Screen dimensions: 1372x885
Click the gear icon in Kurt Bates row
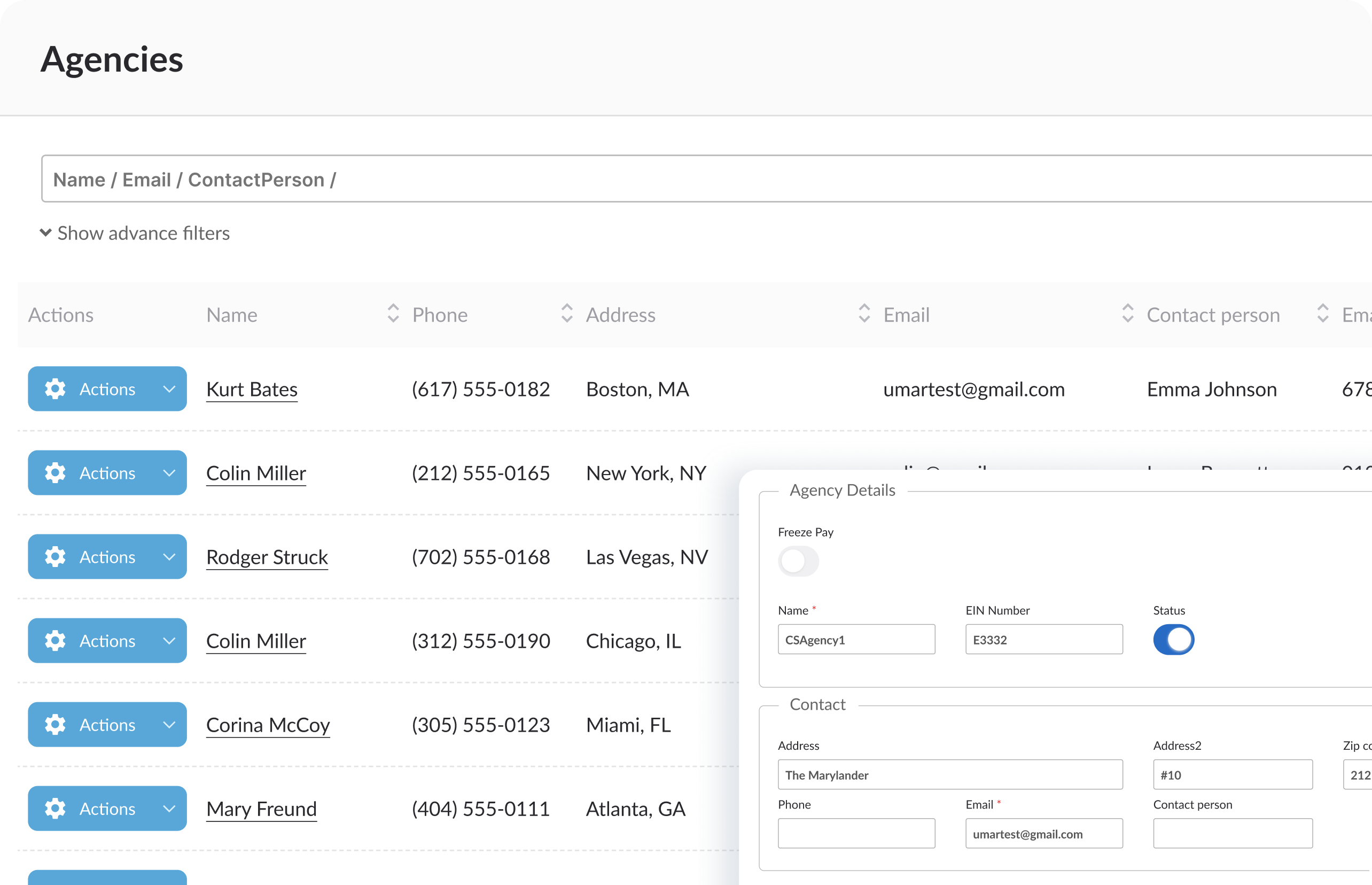55,389
